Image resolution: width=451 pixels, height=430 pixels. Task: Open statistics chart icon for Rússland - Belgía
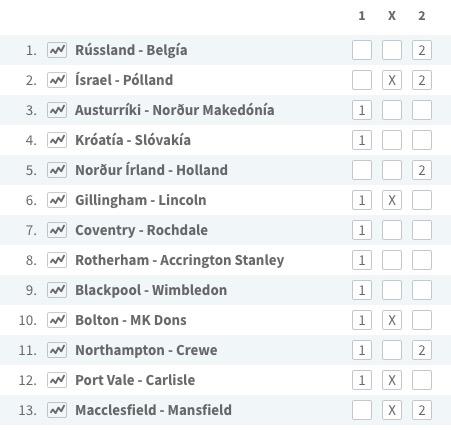tap(57, 50)
